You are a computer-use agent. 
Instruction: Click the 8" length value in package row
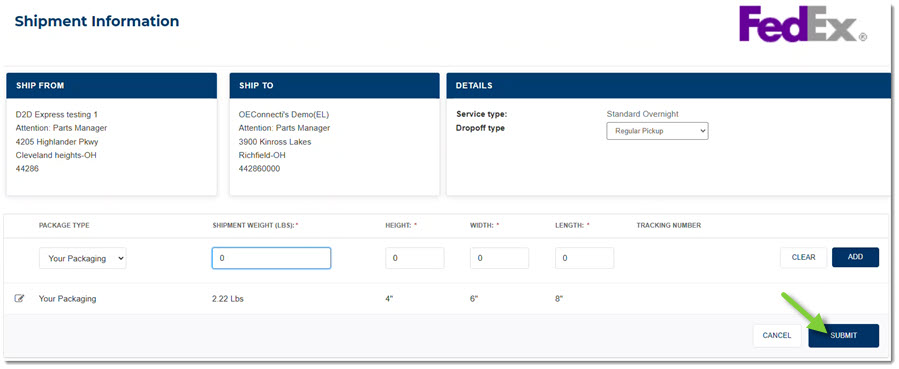559,299
